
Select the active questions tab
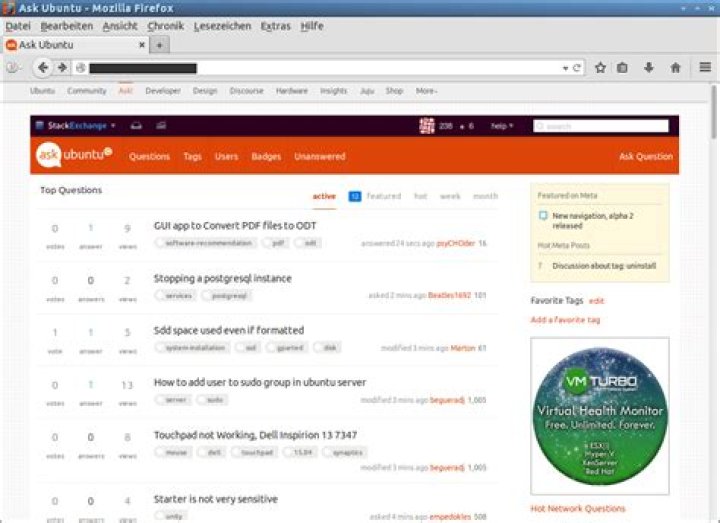point(324,197)
